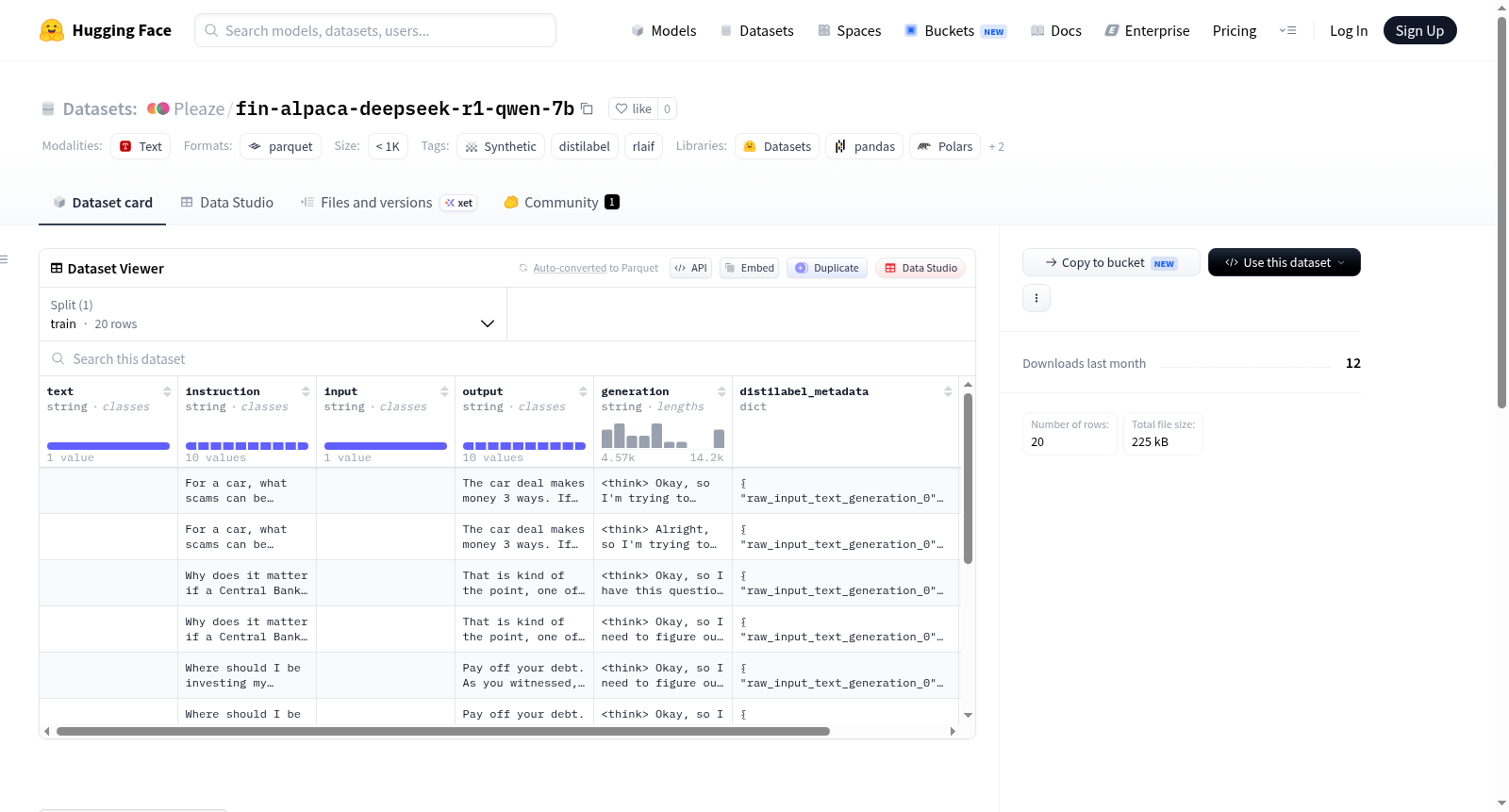Filter by the Text modality tag
Viewport: 1509px width, 812px height.
(141, 146)
